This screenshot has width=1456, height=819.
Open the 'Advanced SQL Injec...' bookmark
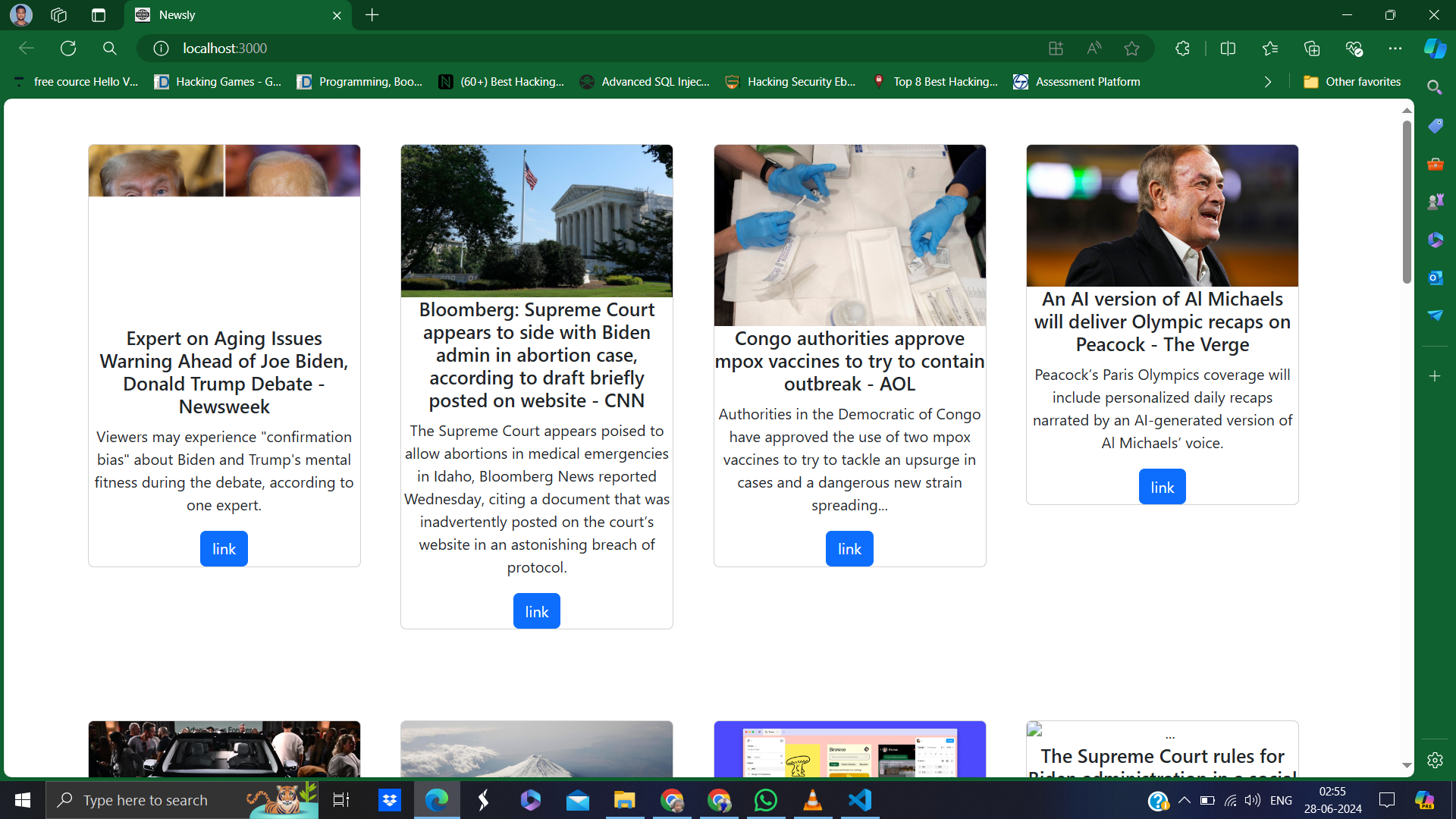(645, 82)
